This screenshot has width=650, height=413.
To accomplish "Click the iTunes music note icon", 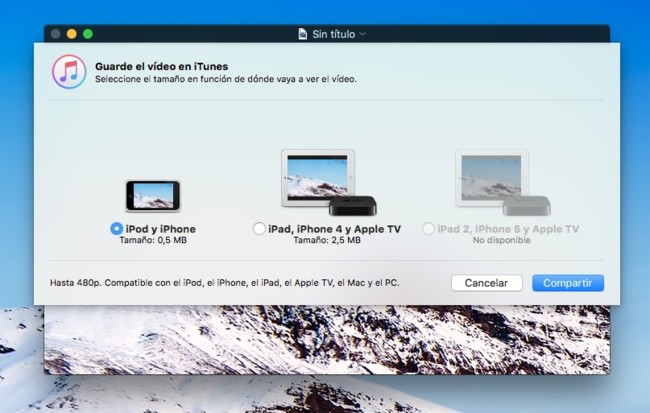I will 69,72.
